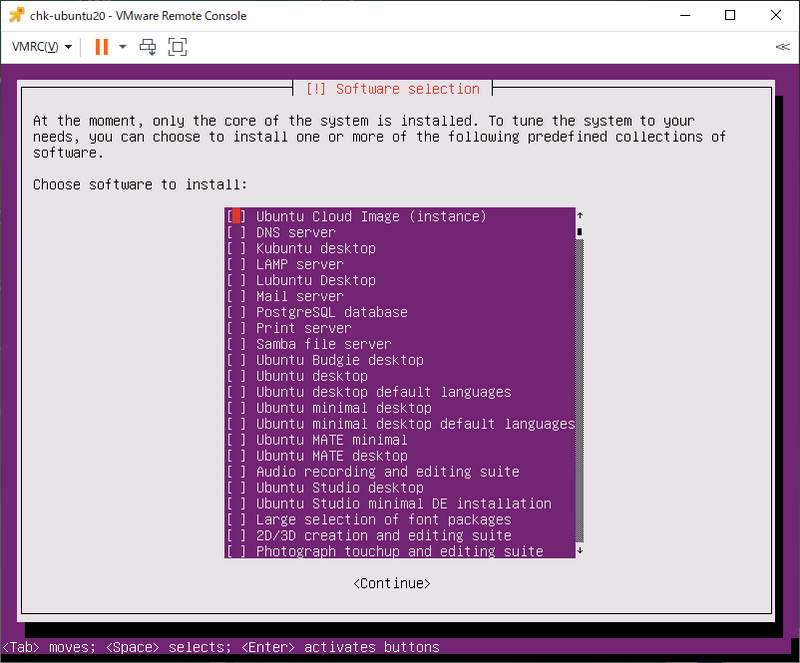Viewport: 800px width, 663px height.
Task: Toggle Ubuntu Studio minimal DE installation checkbox
Action: 236,503
